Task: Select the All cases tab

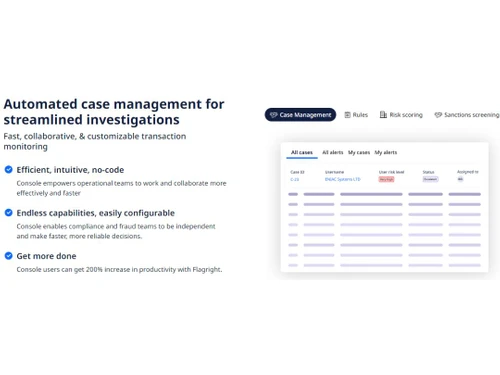Action: tap(302, 152)
